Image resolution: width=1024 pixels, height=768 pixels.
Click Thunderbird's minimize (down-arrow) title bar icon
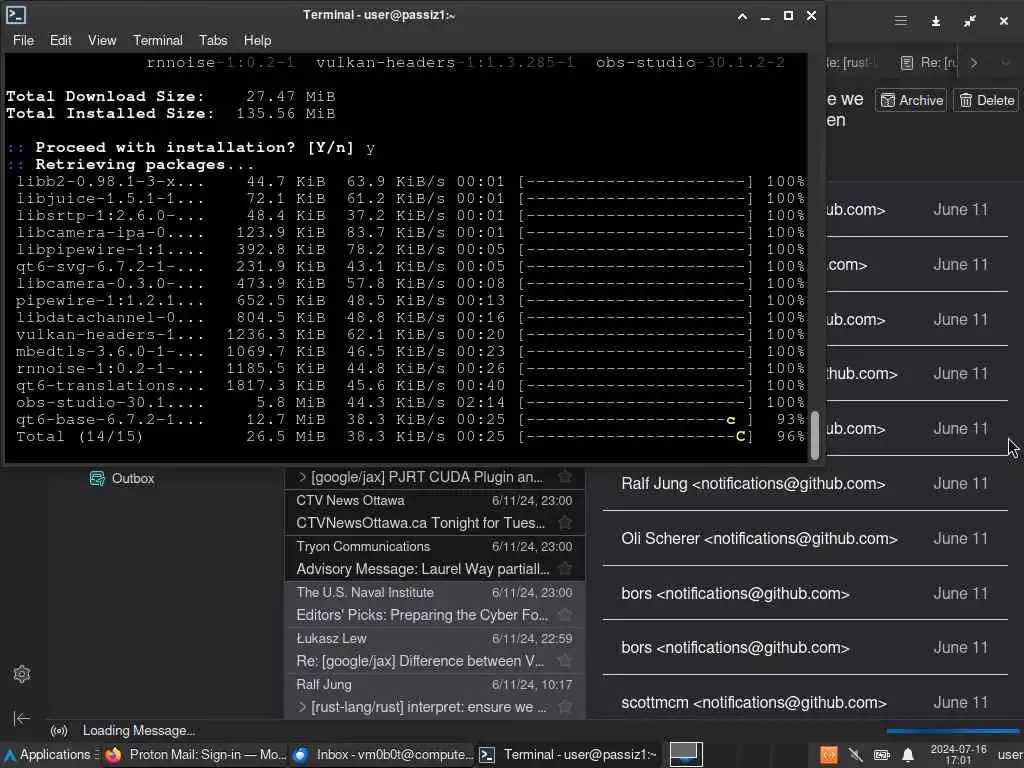click(936, 22)
